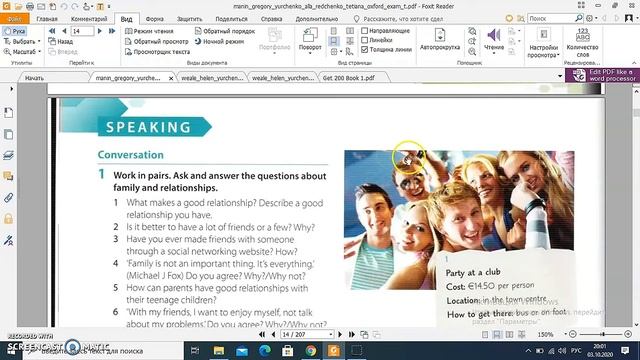Click the Tell me search box
Viewport: 640px width, 360px height.
(398, 19)
